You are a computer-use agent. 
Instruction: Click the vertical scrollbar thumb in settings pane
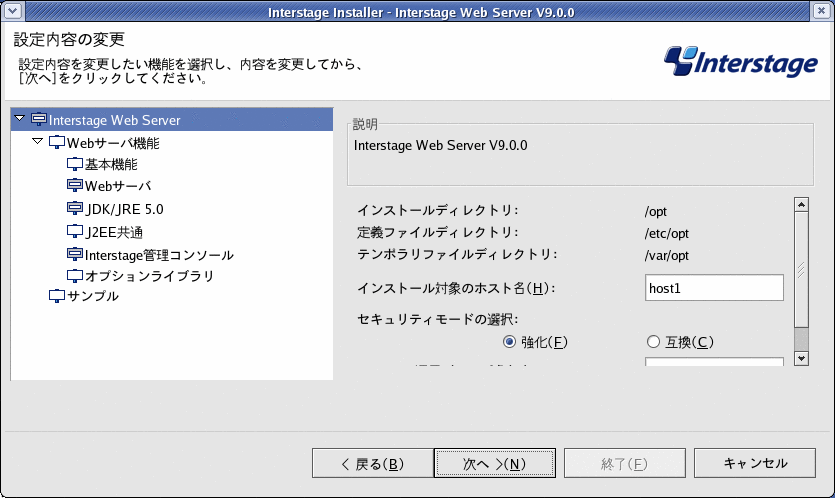(x=801, y=270)
